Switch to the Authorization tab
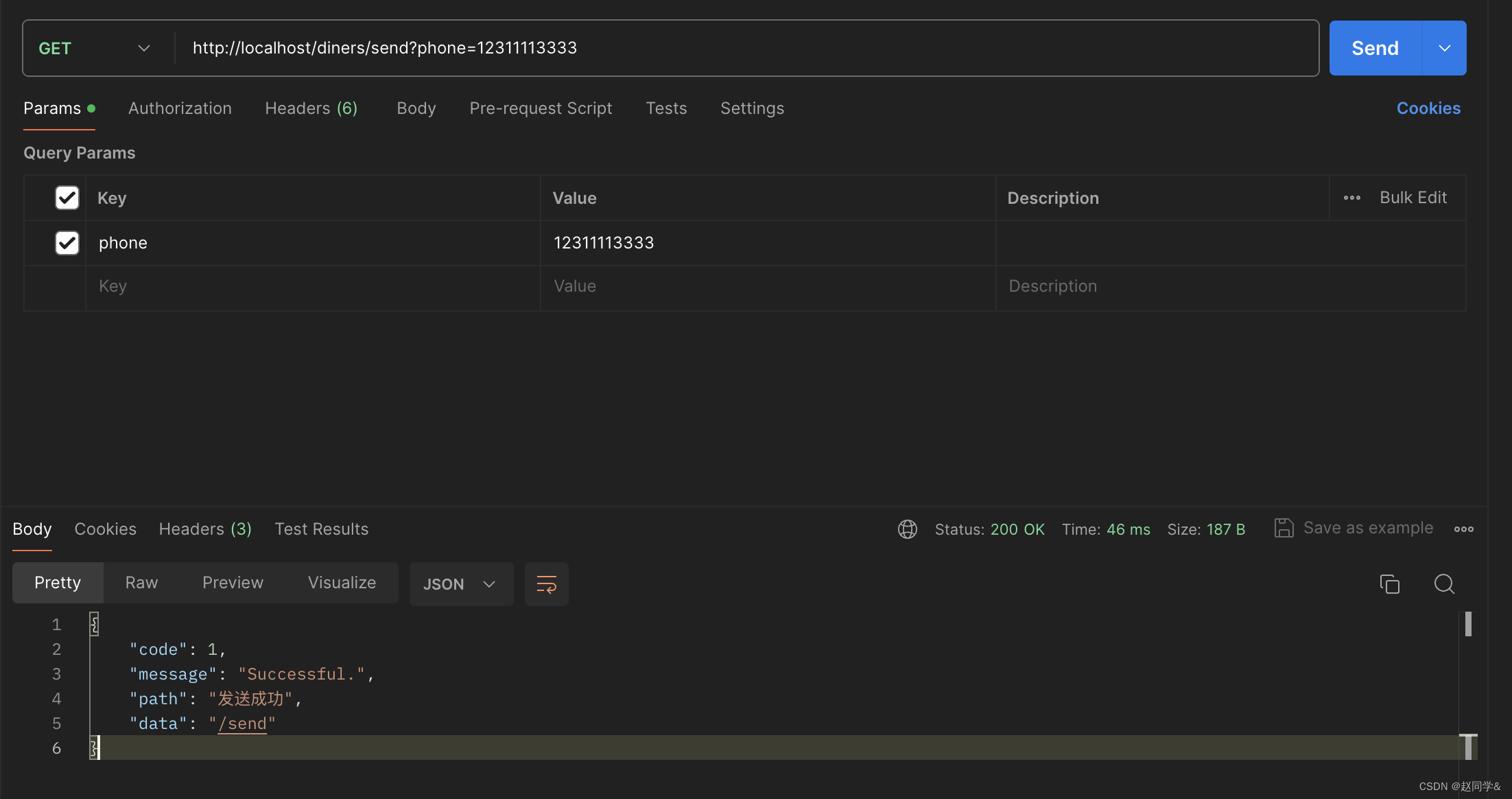 point(180,108)
